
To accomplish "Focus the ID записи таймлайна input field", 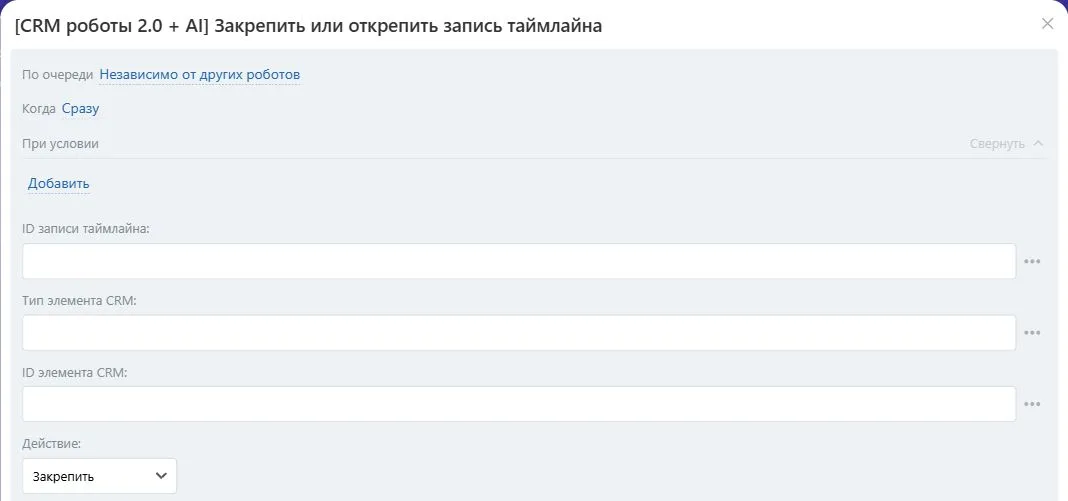I will pyautogui.click(x=519, y=261).
